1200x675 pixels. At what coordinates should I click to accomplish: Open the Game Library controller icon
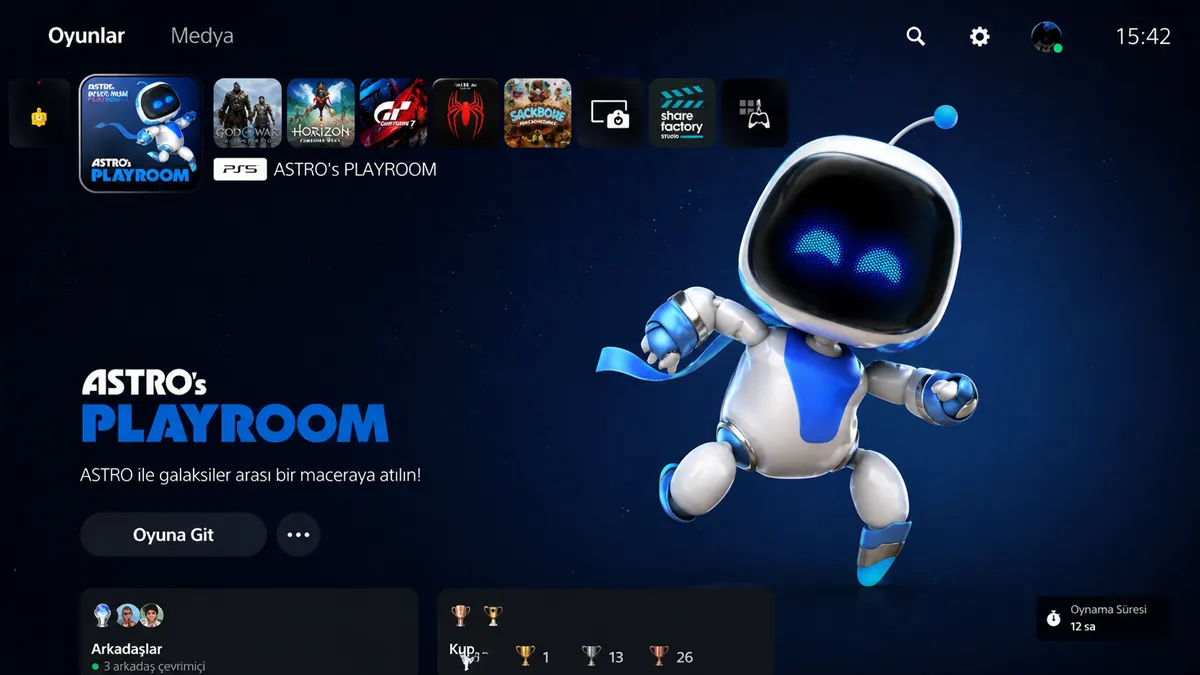coord(754,114)
